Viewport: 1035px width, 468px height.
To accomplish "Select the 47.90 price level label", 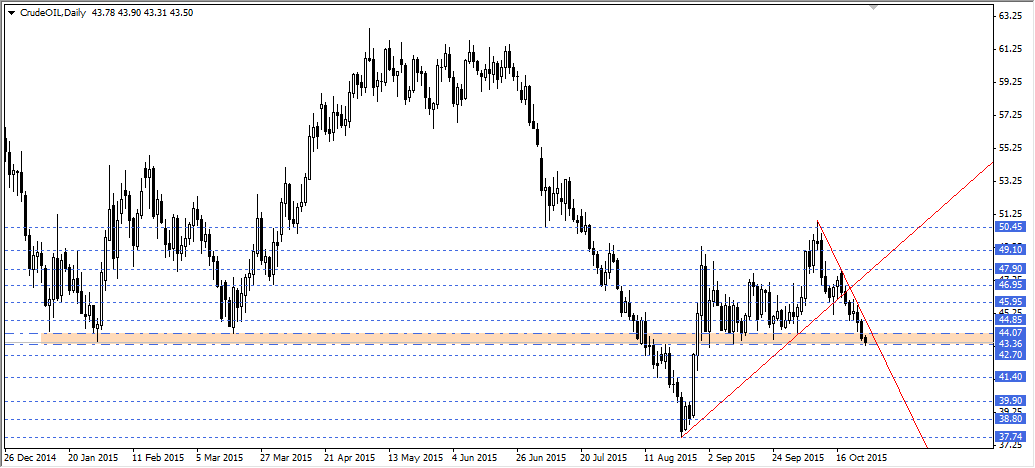I will [1010, 269].
